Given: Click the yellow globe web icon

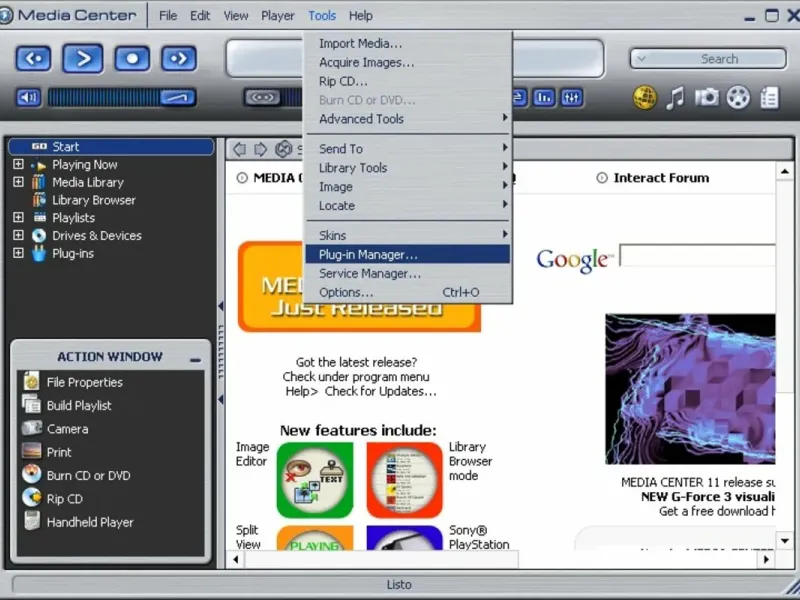Looking at the screenshot, I should (645, 97).
